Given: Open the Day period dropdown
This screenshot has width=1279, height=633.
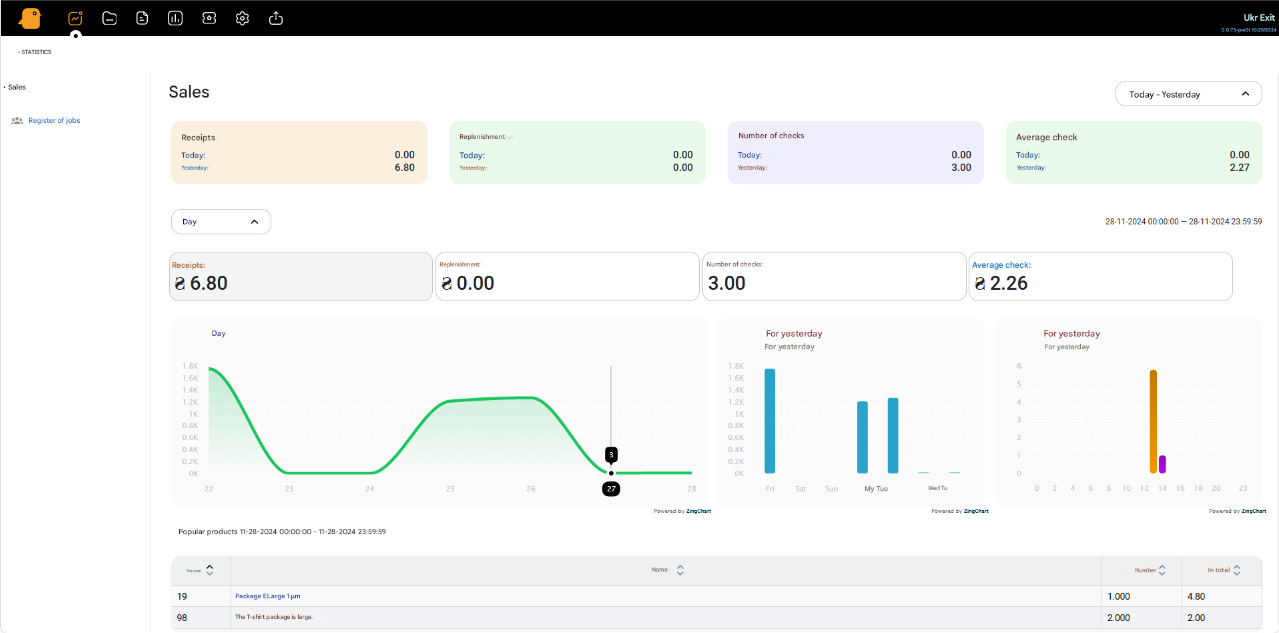Looking at the screenshot, I should pyautogui.click(x=220, y=222).
